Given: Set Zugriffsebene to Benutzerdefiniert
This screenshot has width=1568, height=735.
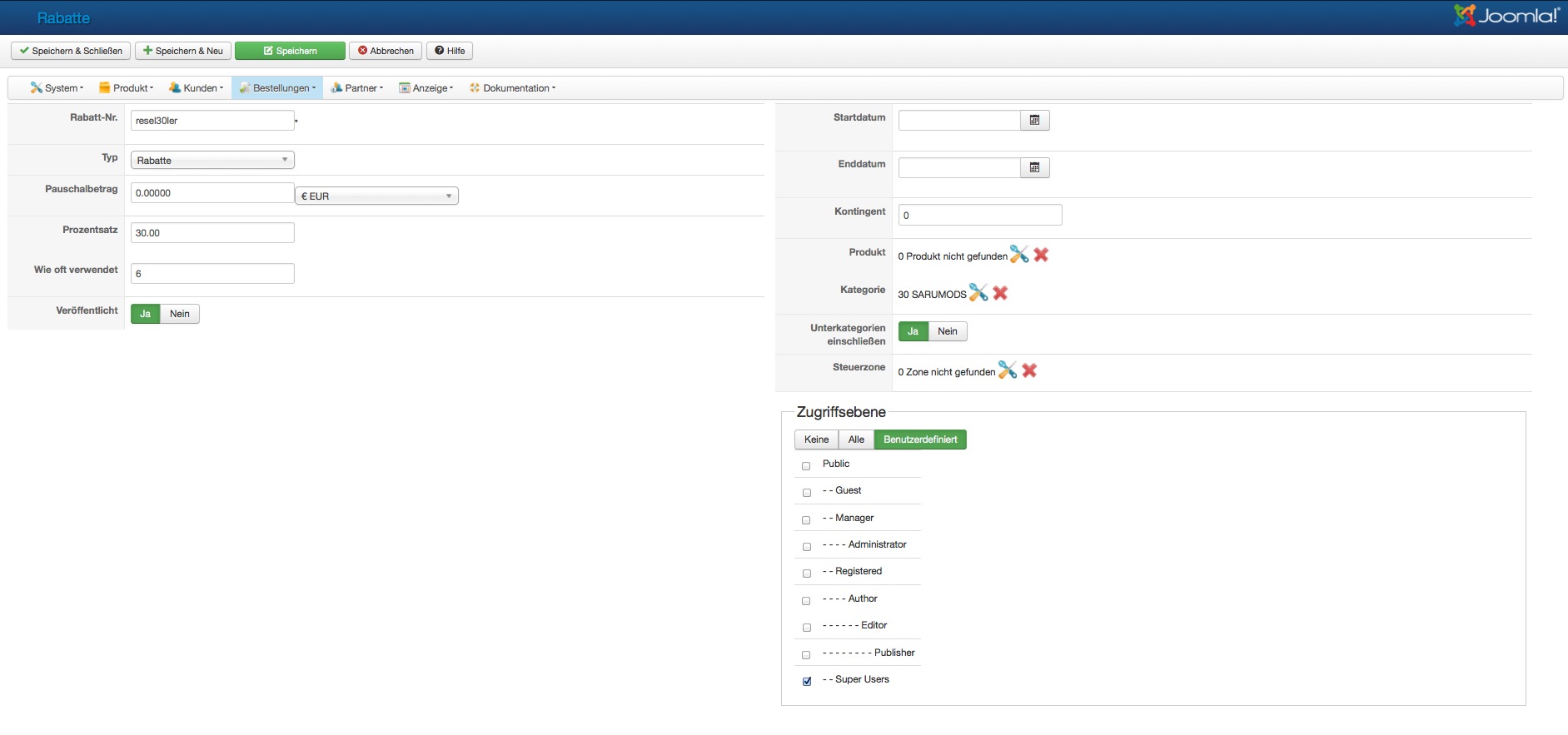Looking at the screenshot, I should (920, 440).
